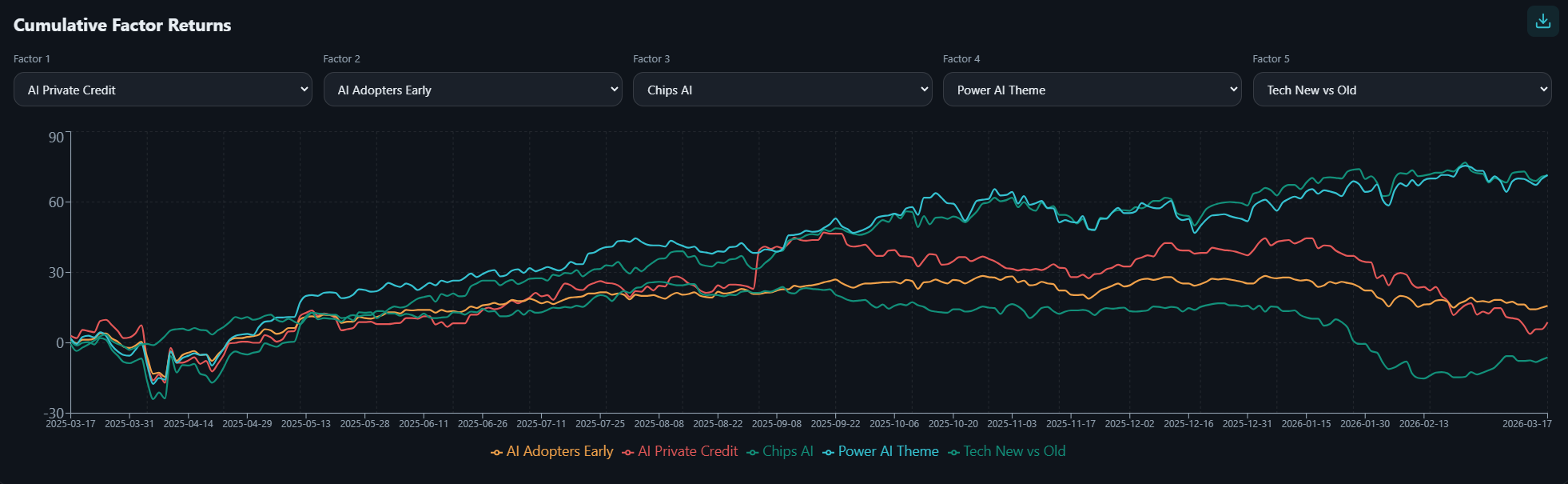This screenshot has width=1568, height=484.
Task: Click the 2026-01-15 x-axis date label
Action: (1307, 424)
